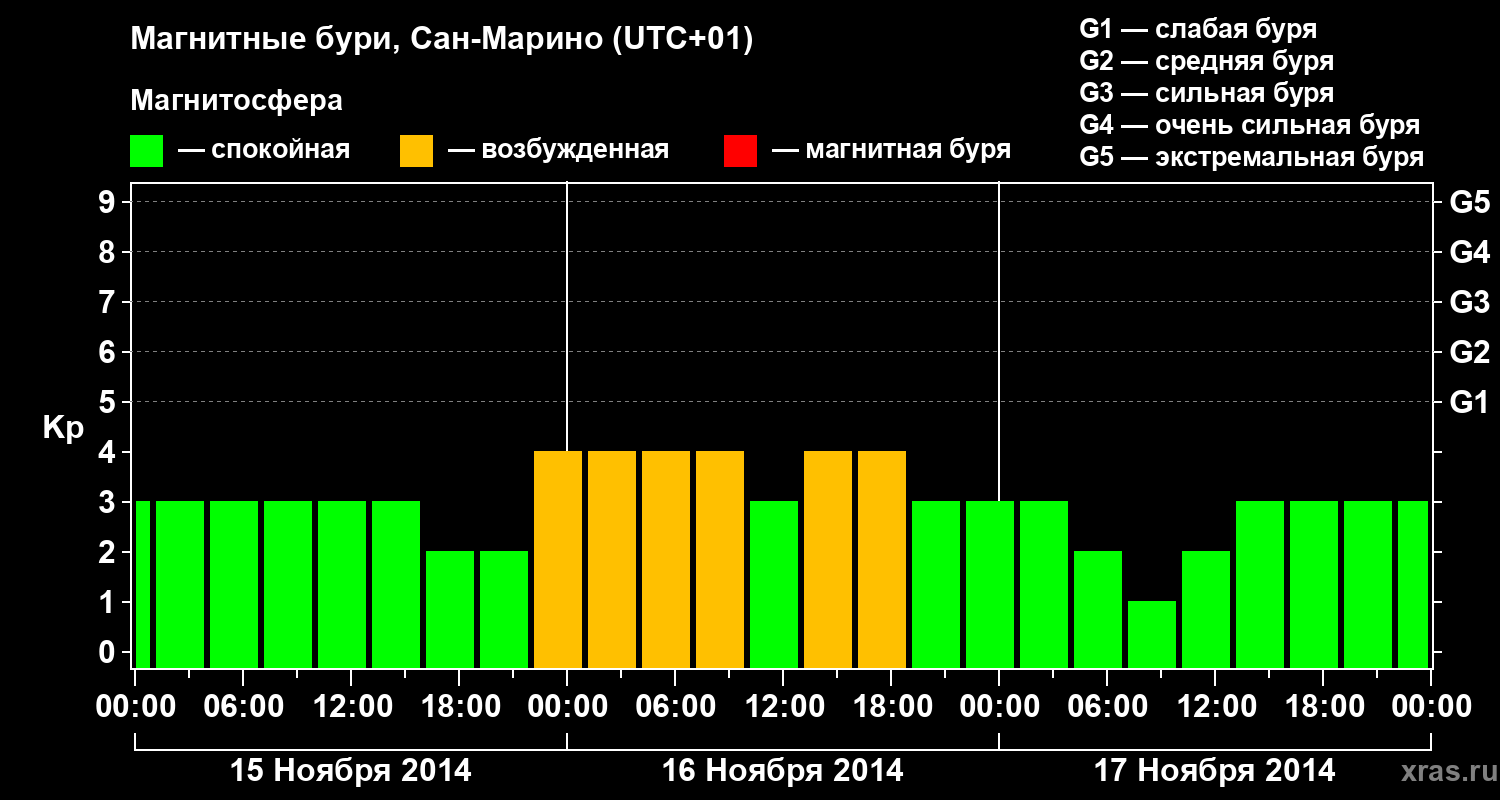
Task: Click the date label '17 Ноября 2014'
Action: coord(1215,770)
